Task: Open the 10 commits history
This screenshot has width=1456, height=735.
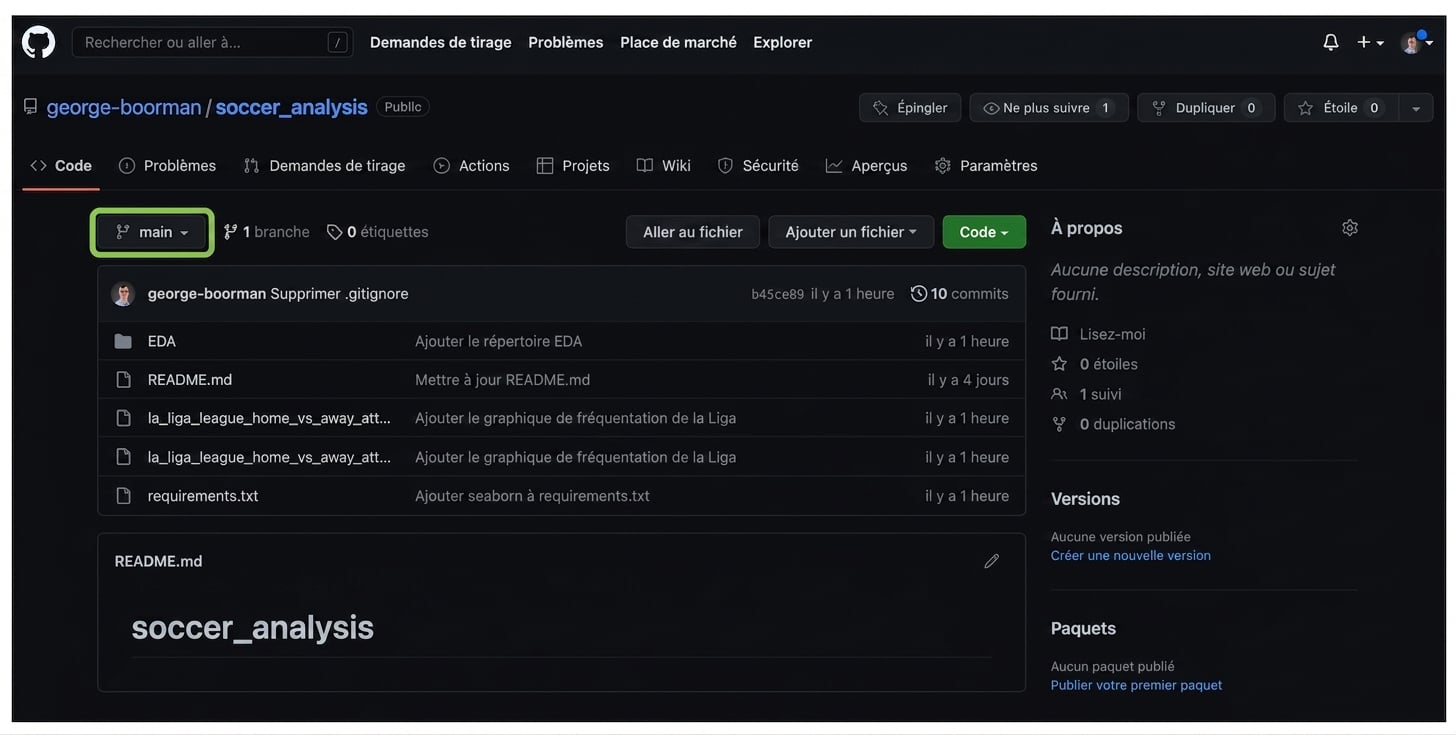Action: (960, 294)
